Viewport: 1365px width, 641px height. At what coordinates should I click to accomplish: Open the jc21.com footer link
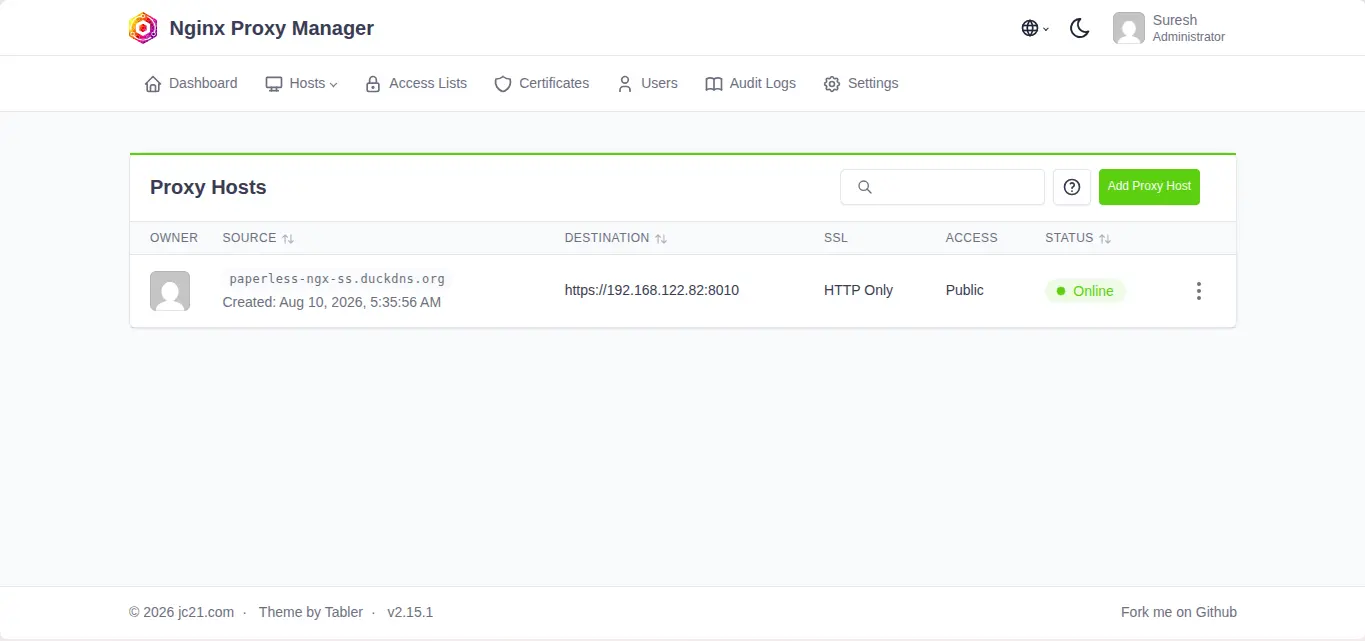(206, 612)
